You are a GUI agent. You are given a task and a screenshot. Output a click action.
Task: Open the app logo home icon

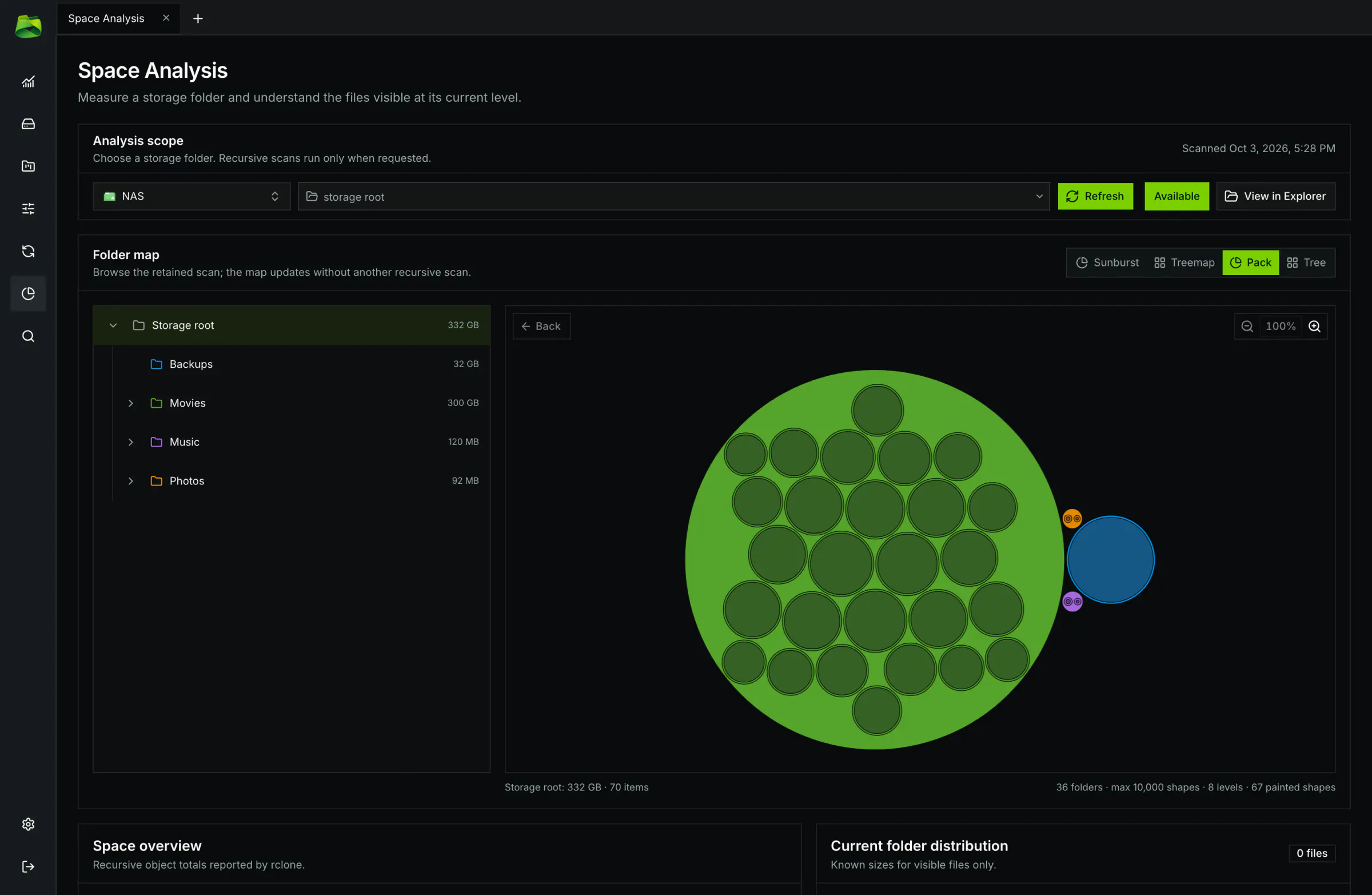click(27, 26)
